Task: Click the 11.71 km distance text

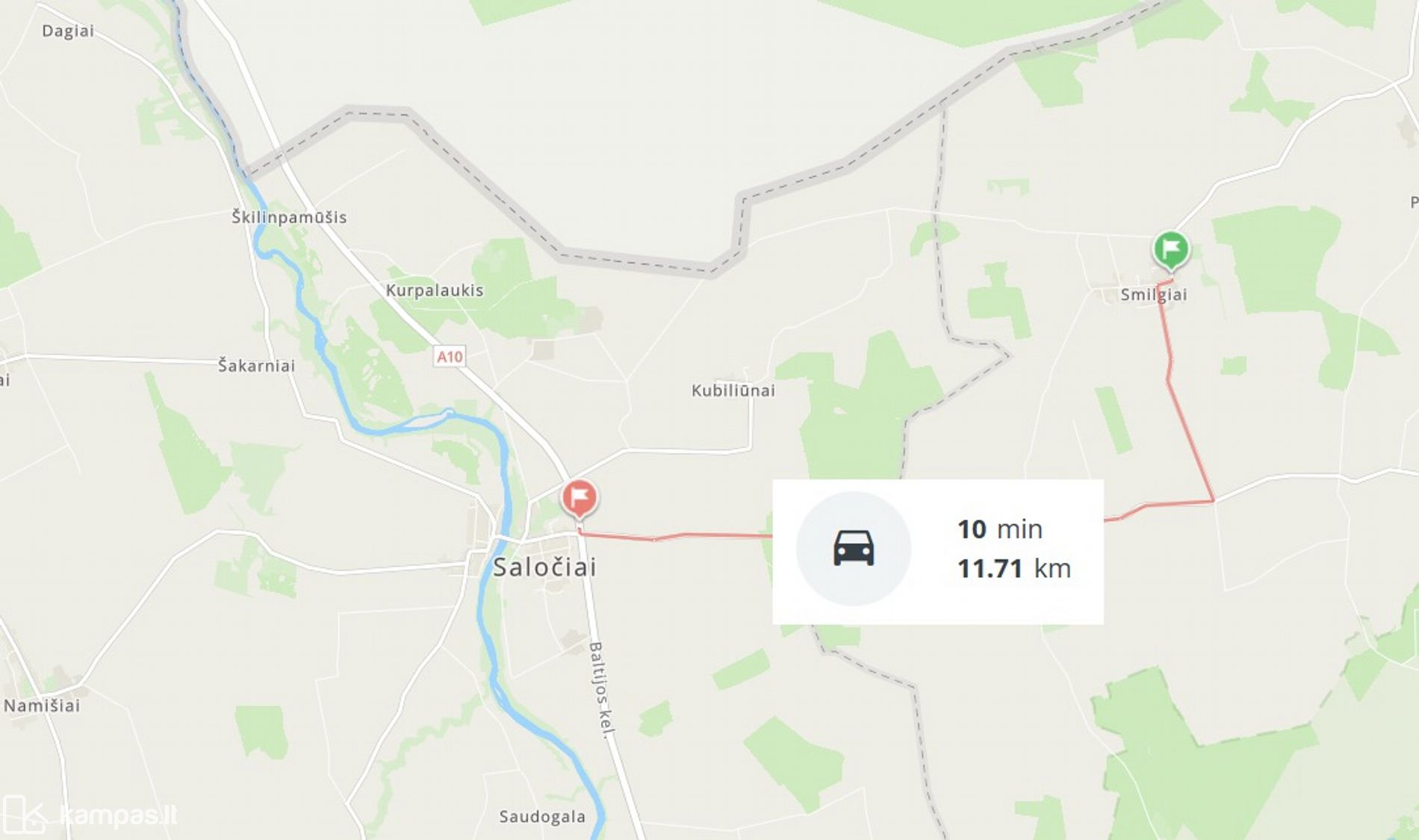Action: [1014, 569]
